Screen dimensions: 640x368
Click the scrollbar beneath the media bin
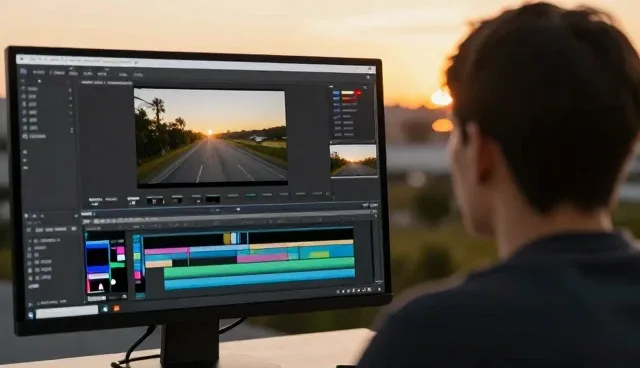(97, 298)
